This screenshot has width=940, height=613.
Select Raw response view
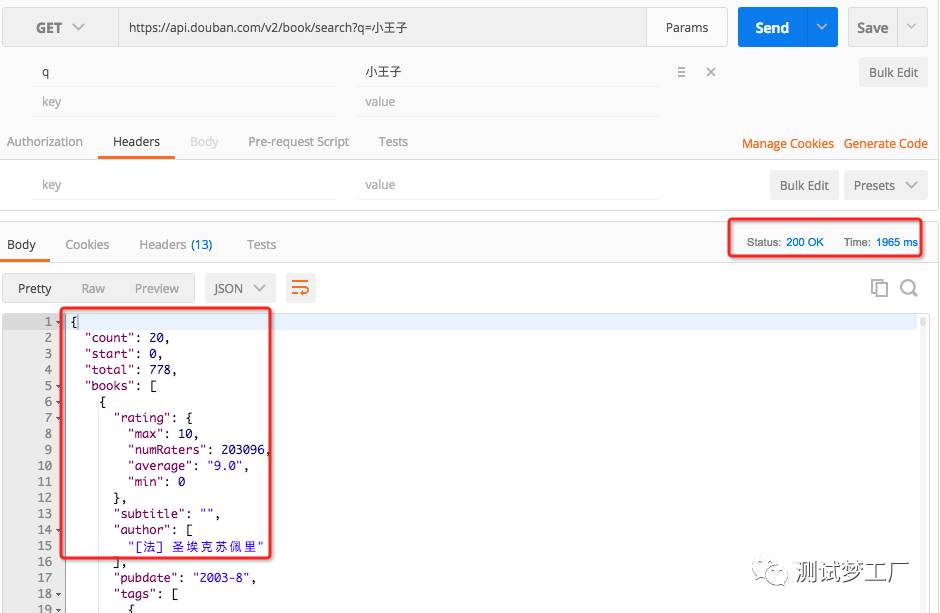click(x=93, y=289)
